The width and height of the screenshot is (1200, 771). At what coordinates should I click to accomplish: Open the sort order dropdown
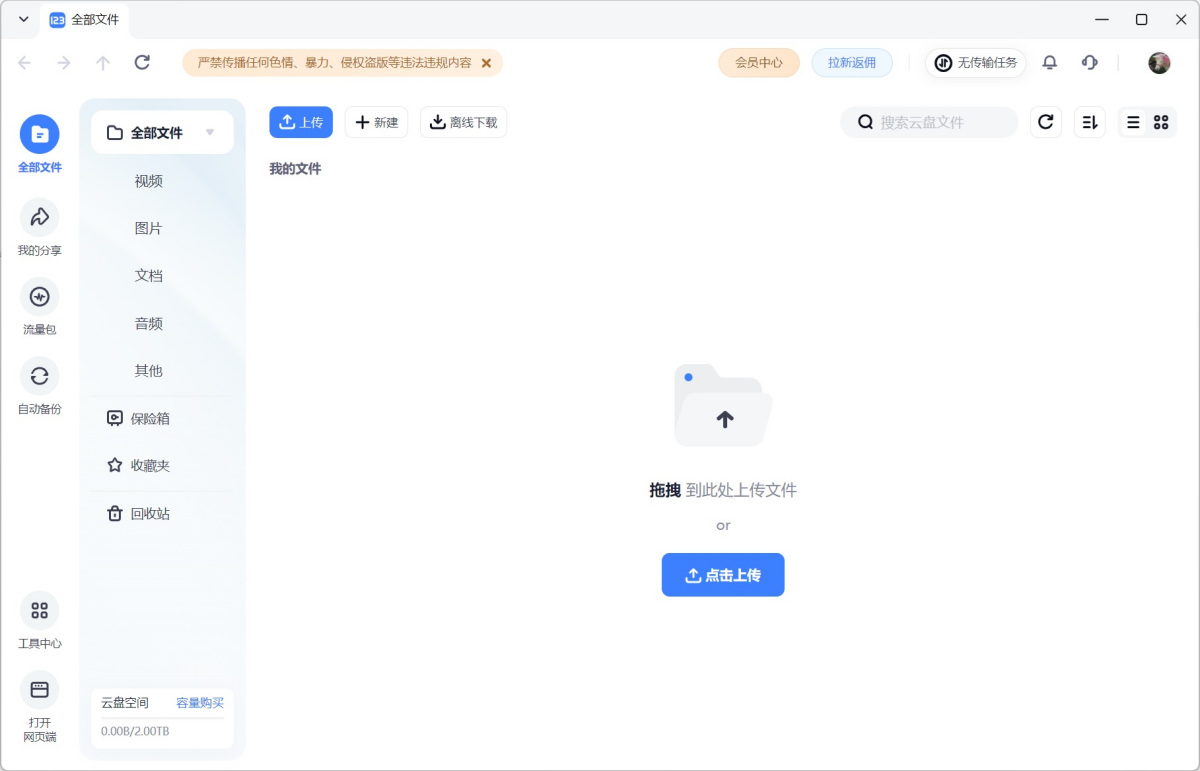pos(1089,122)
